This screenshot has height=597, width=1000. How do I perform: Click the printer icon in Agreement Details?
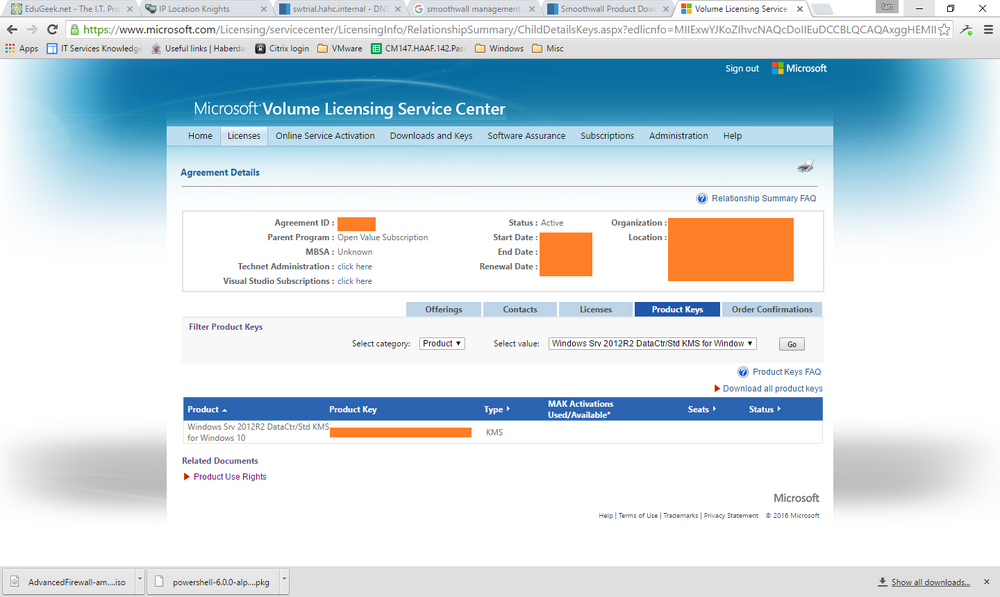[805, 166]
